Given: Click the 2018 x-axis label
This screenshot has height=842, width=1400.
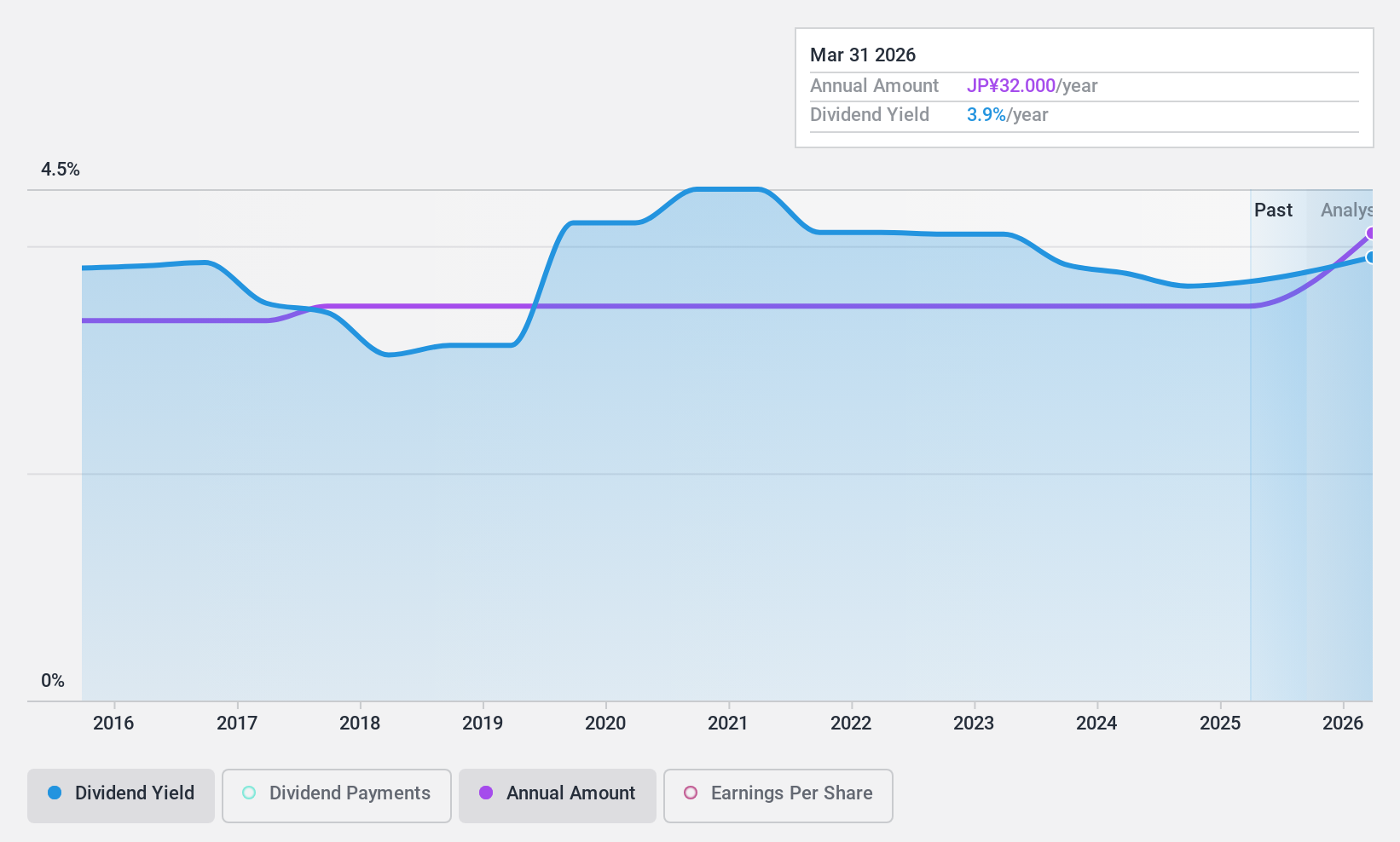Looking at the screenshot, I should [x=360, y=724].
